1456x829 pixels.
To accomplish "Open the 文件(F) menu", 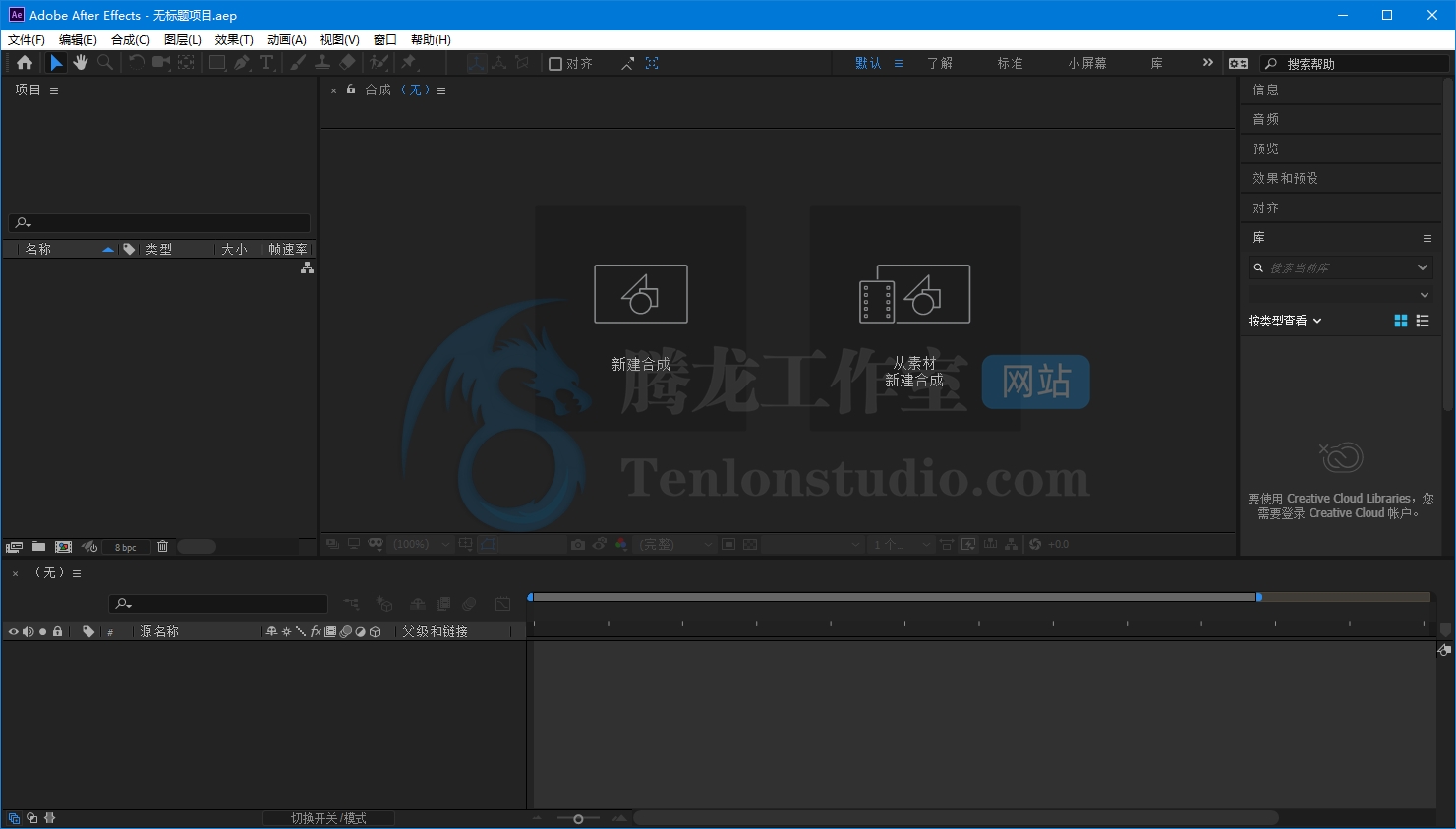I will tap(27, 40).
